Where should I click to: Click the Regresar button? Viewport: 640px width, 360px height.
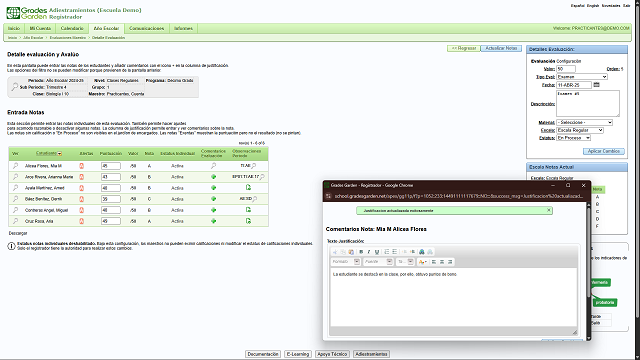464,48
